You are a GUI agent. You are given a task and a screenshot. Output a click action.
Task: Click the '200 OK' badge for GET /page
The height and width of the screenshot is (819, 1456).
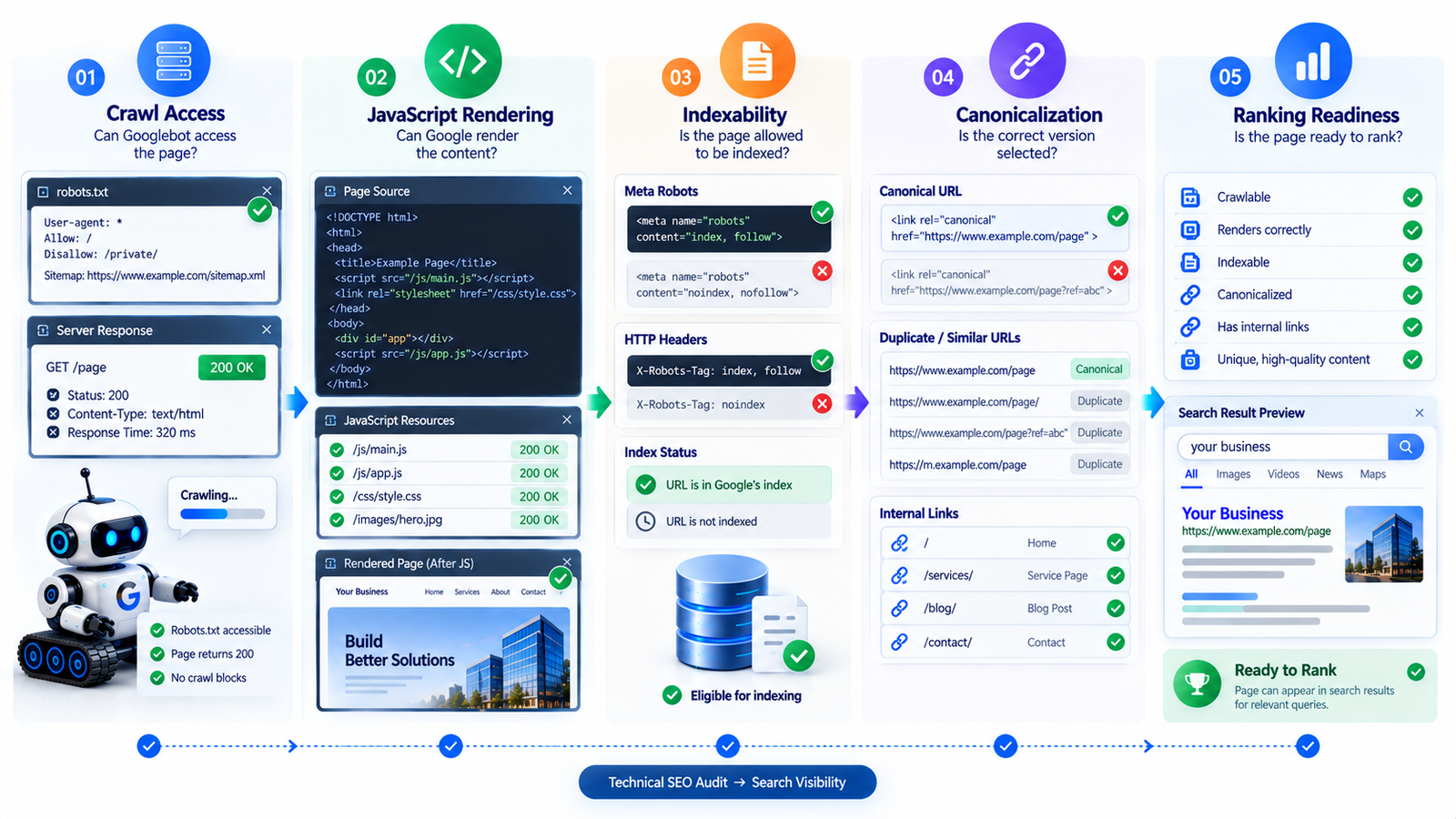pos(232,368)
